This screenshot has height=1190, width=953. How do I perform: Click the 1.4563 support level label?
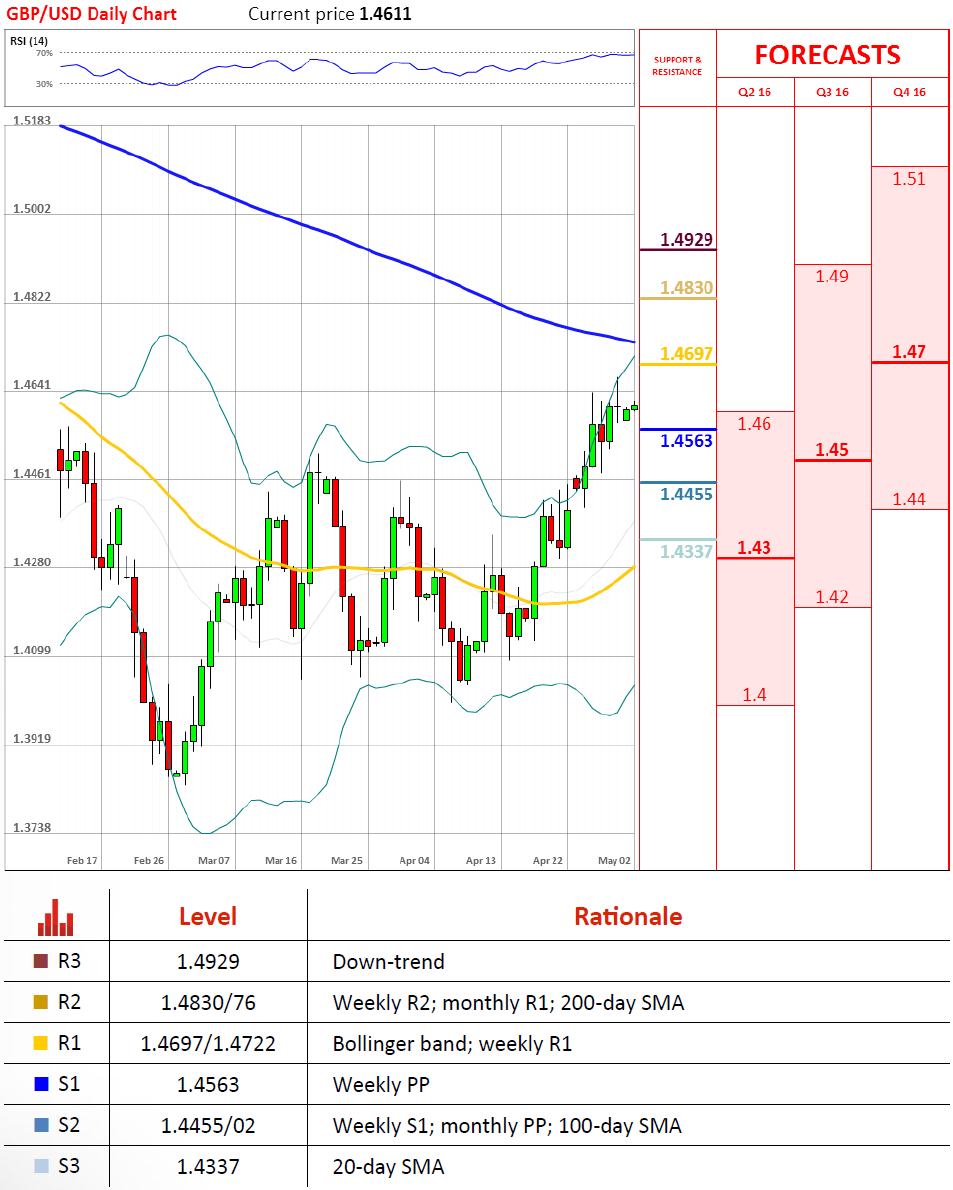[x=687, y=441]
